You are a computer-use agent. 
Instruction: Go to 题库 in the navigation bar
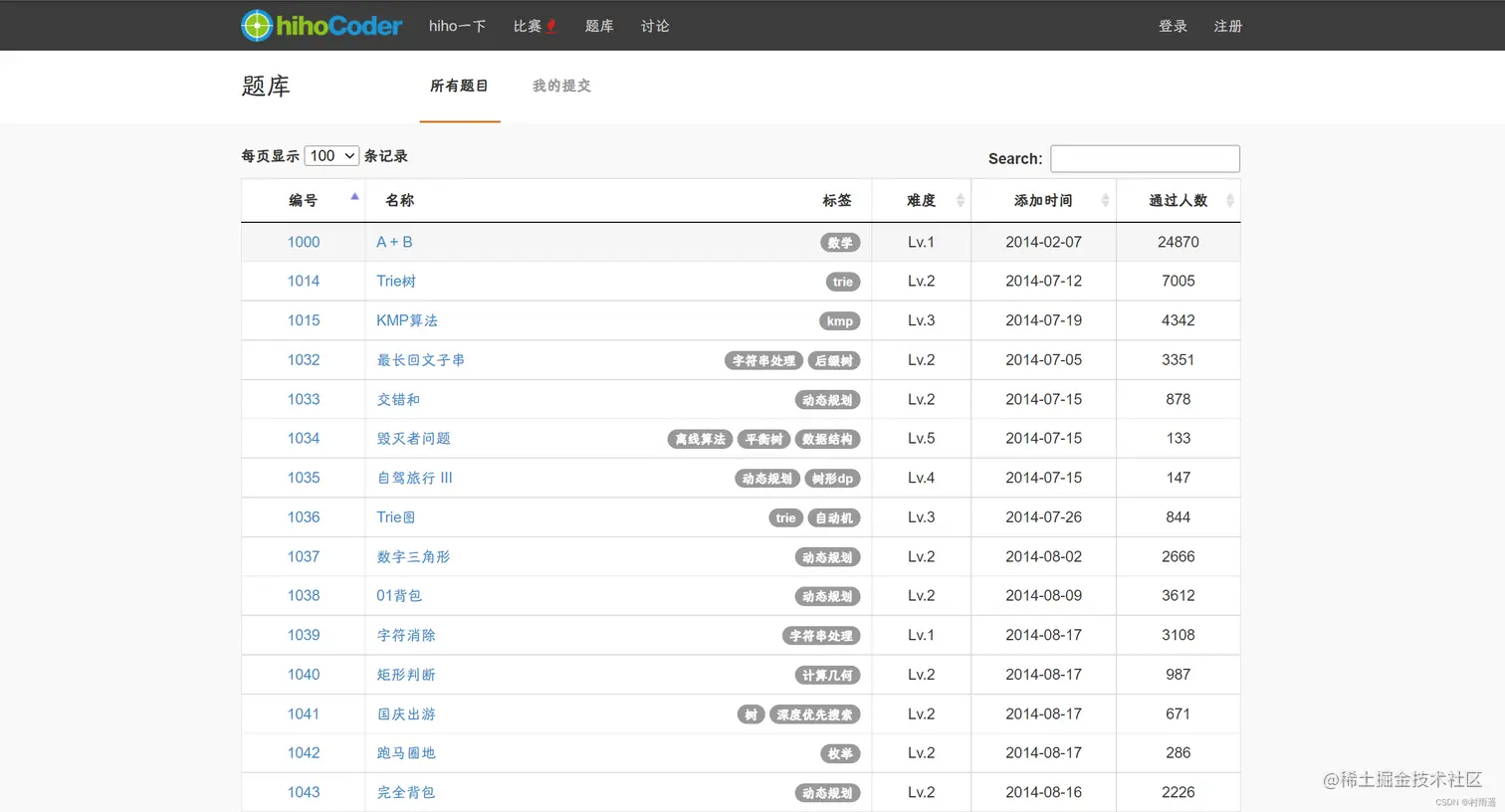[599, 26]
